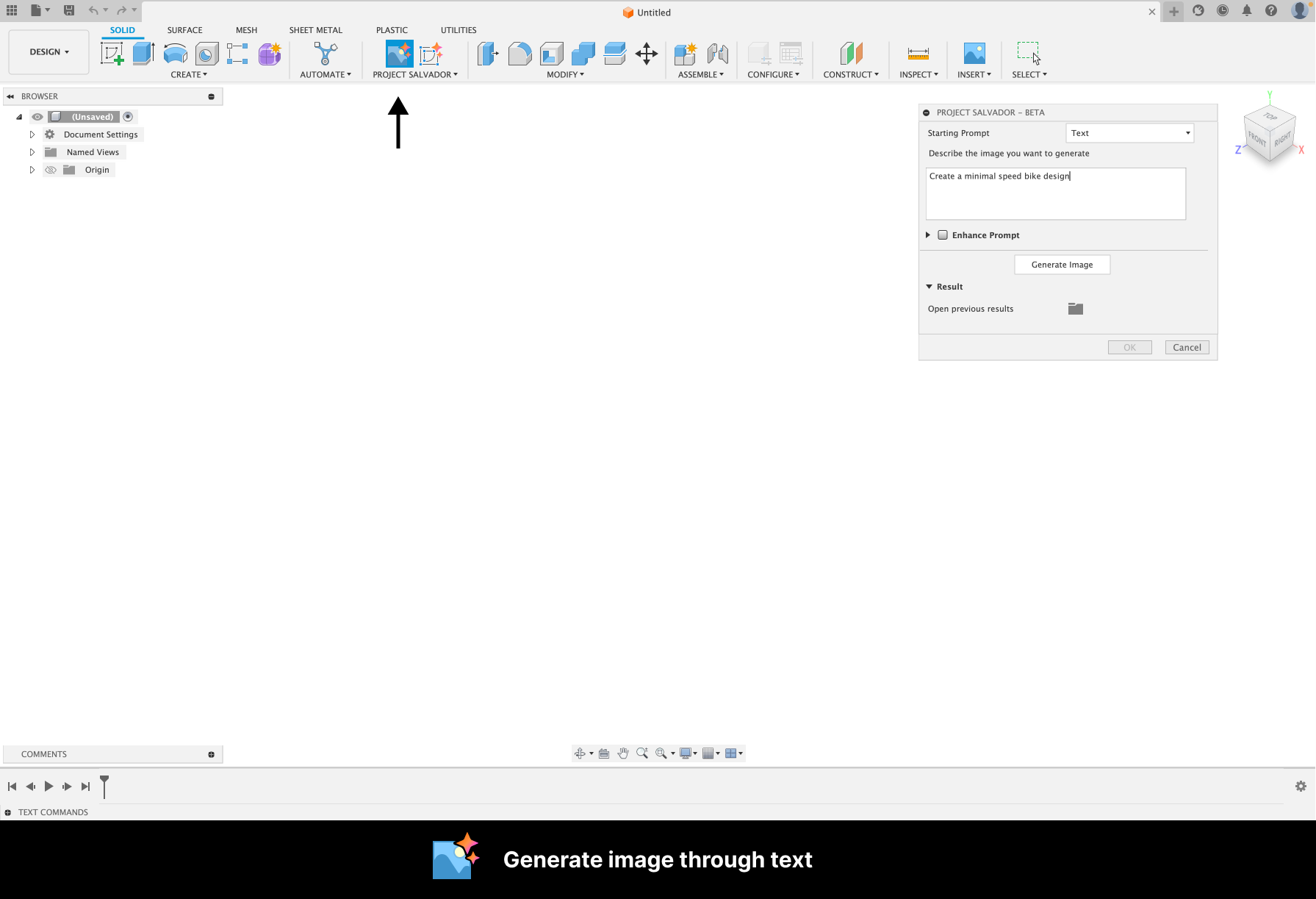The height and width of the screenshot is (899, 1316).
Task: Expand the Origin tree node
Action: (32, 170)
